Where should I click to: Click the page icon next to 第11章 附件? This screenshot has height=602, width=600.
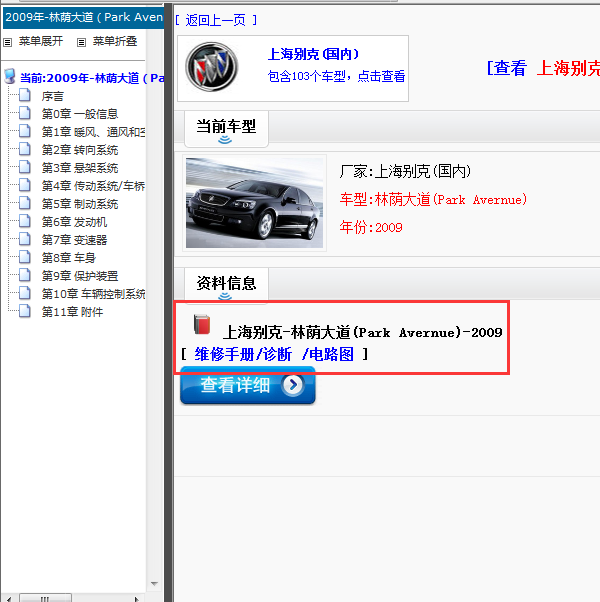pos(25,311)
